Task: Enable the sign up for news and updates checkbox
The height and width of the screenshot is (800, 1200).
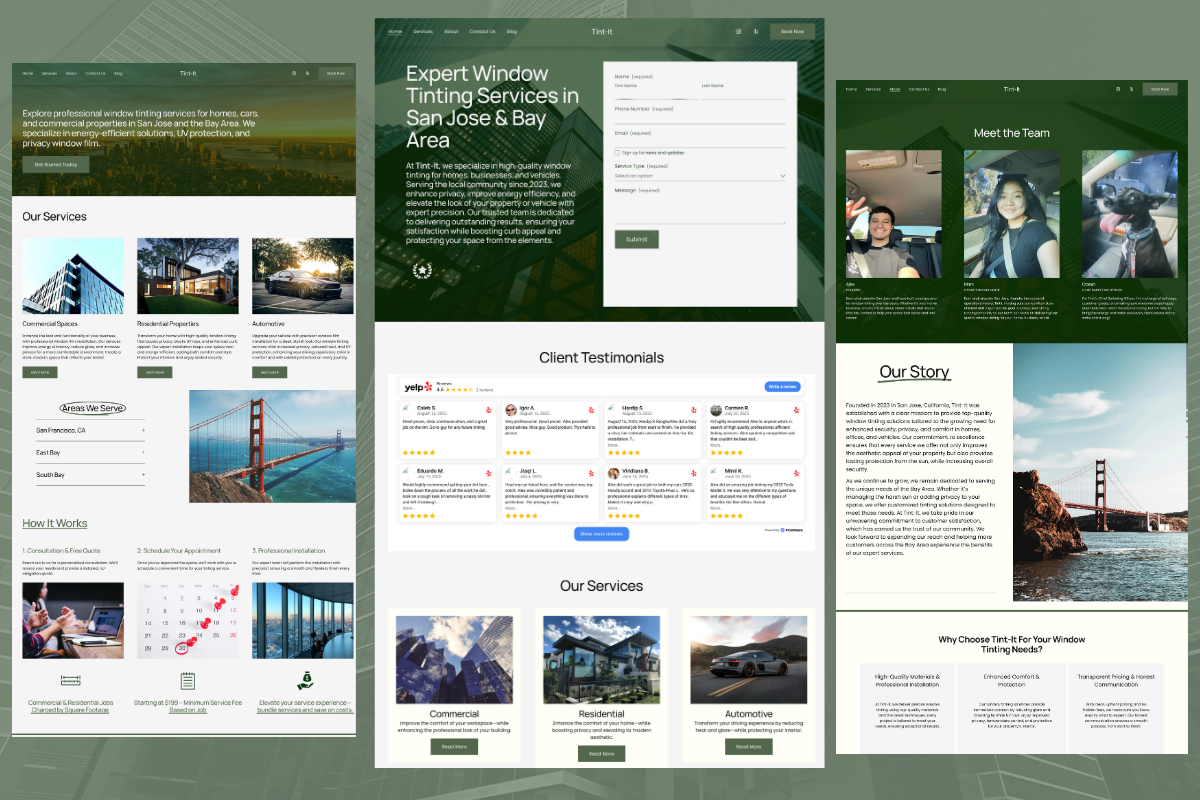Action: click(x=617, y=152)
